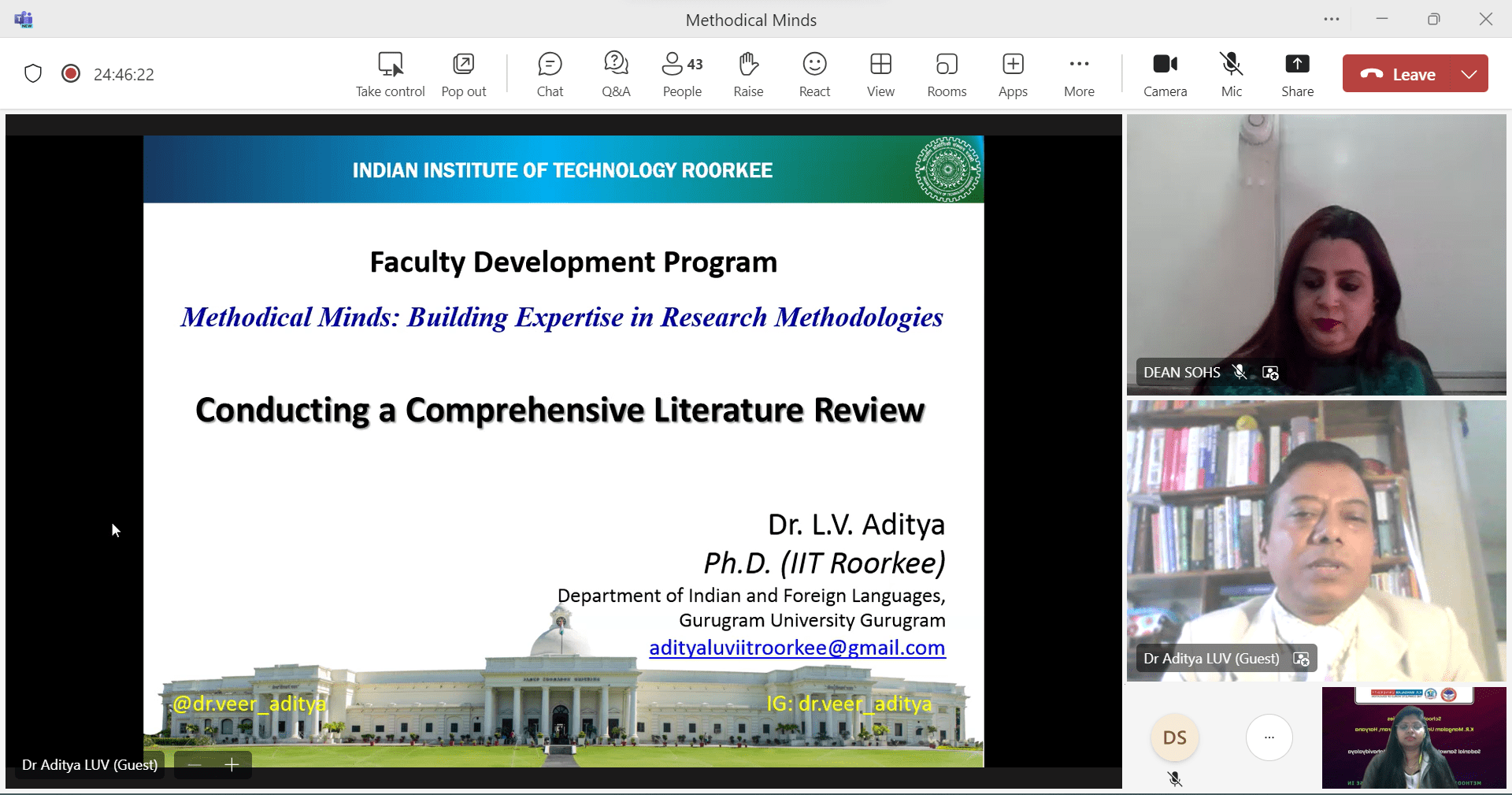Raise your hand in the meeting
Screen dimensions: 1512x795
[748, 74]
